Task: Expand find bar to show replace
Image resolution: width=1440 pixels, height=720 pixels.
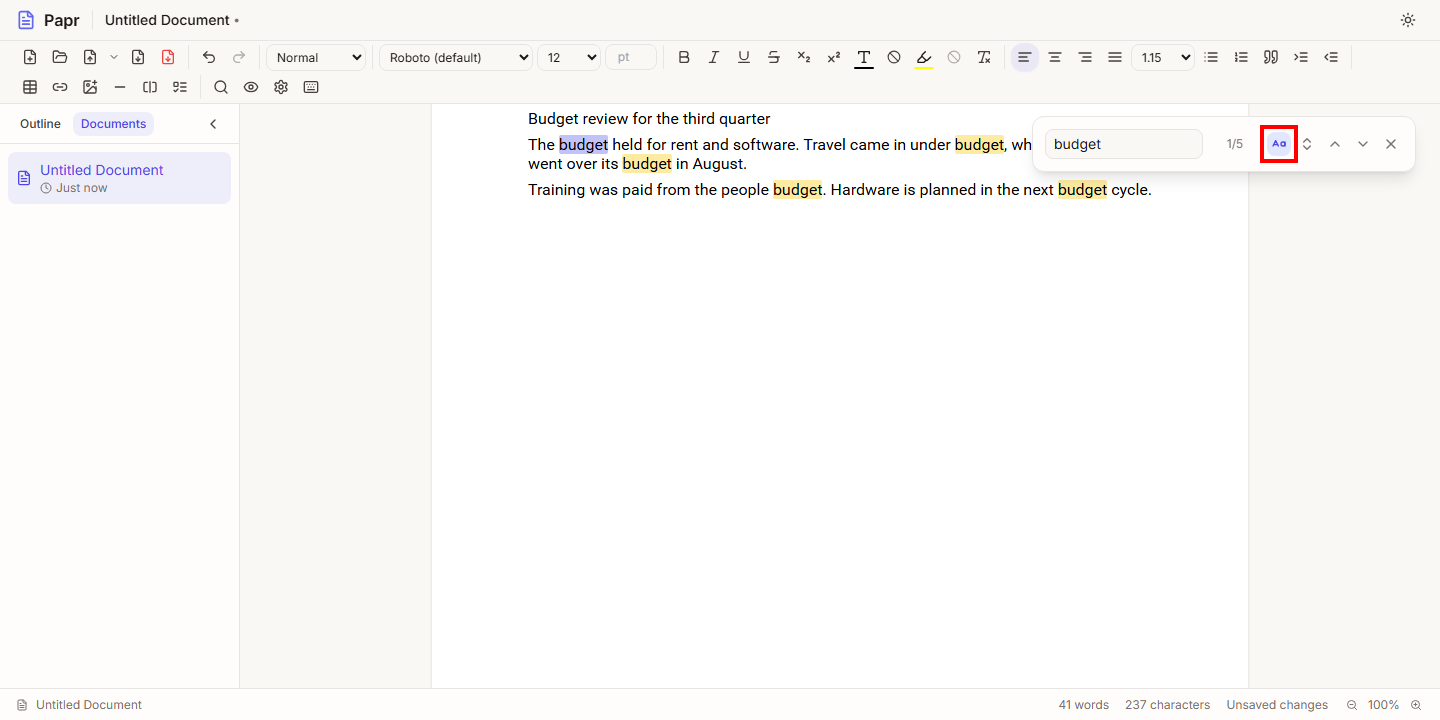Action: pos(1307,144)
